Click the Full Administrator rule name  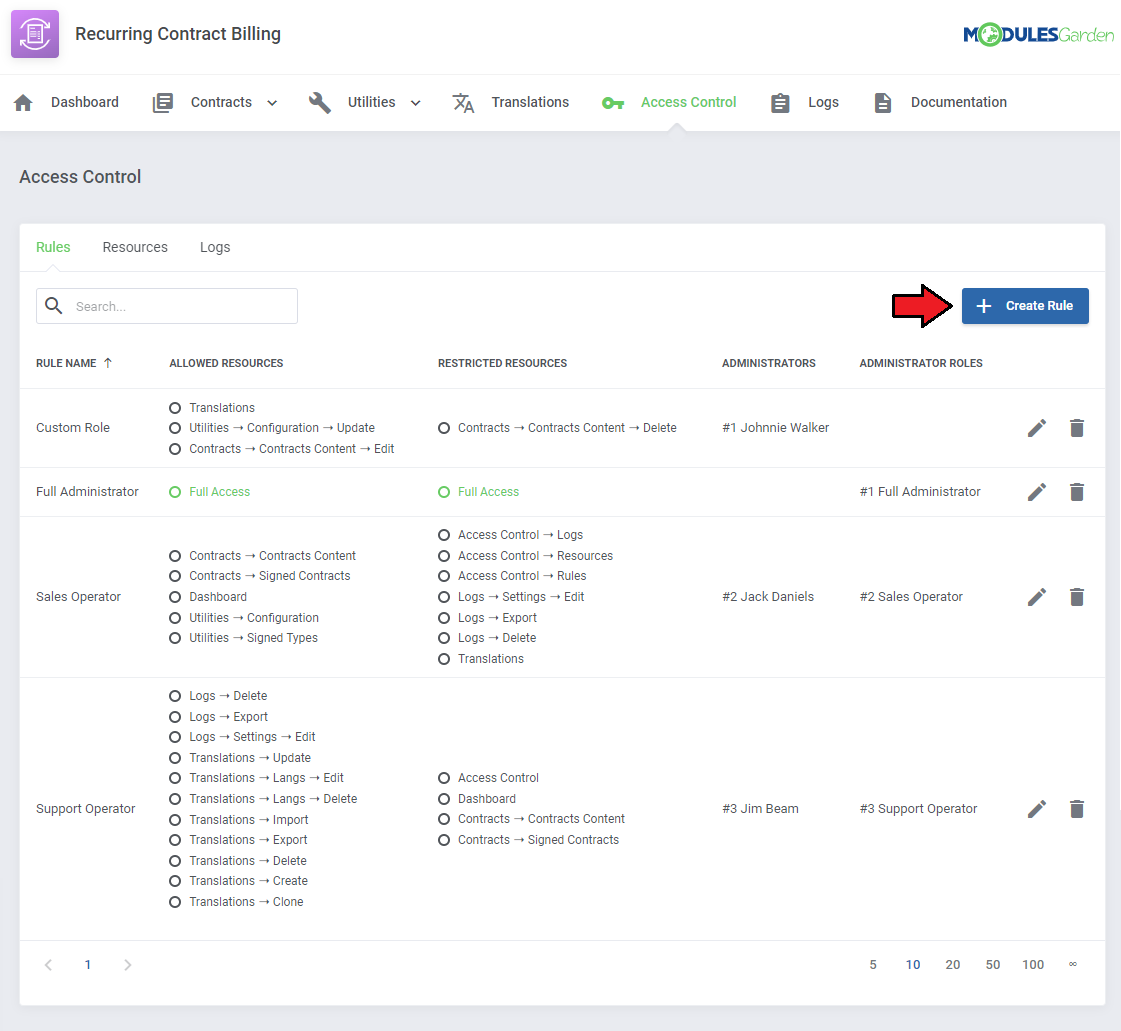click(x=87, y=492)
